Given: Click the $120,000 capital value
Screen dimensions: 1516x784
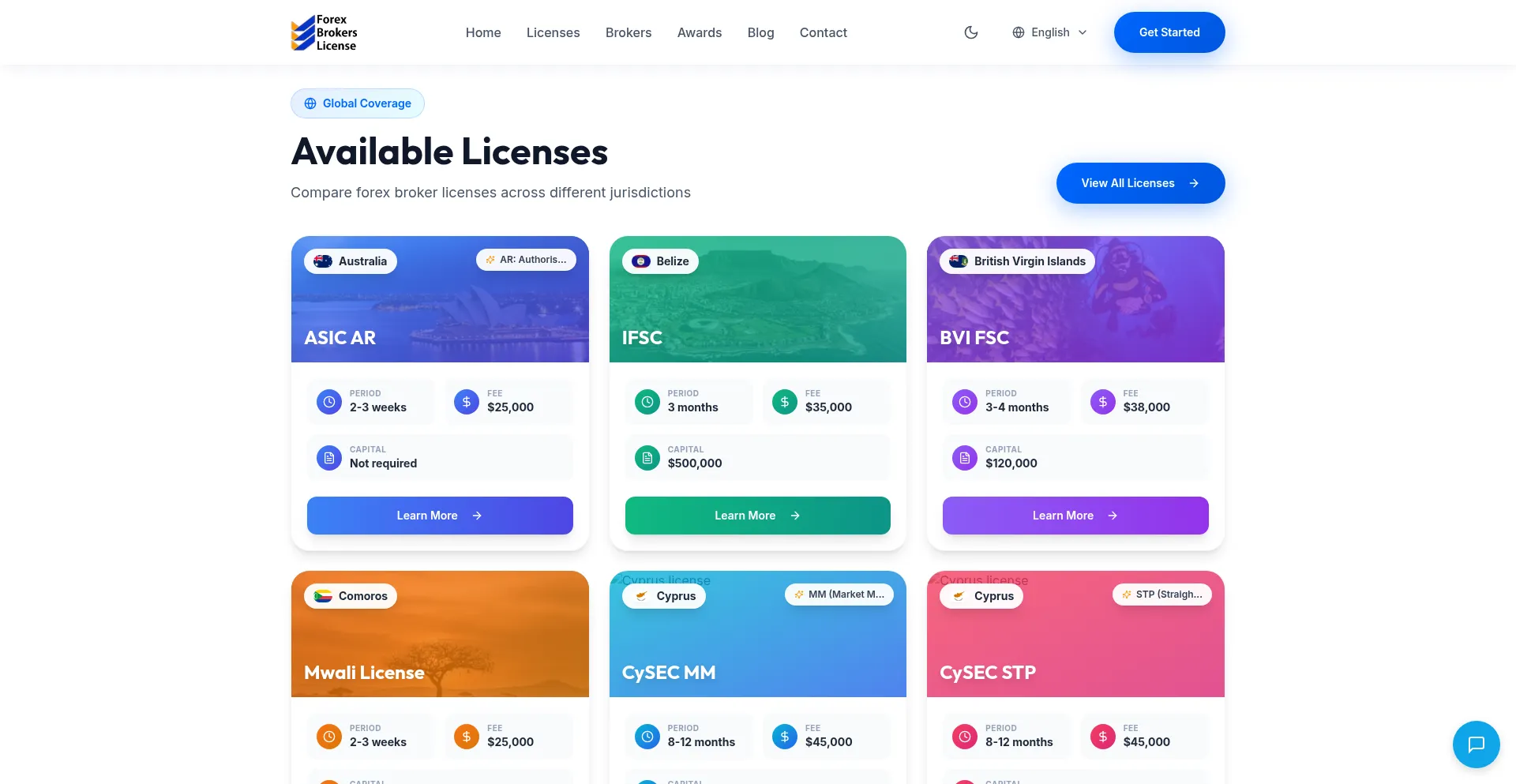Looking at the screenshot, I should pyautogui.click(x=1011, y=463).
